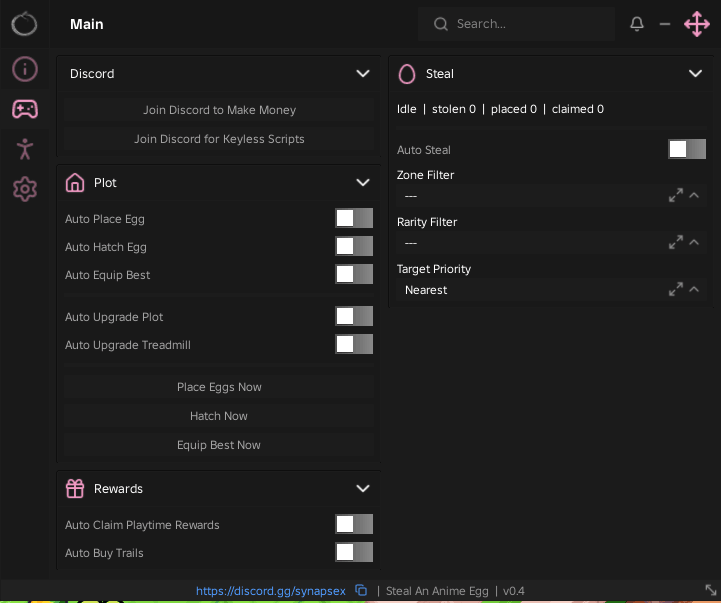Open the discord.gg/synapsex link
Viewport: 721px width, 603px height.
(x=271, y=591)
